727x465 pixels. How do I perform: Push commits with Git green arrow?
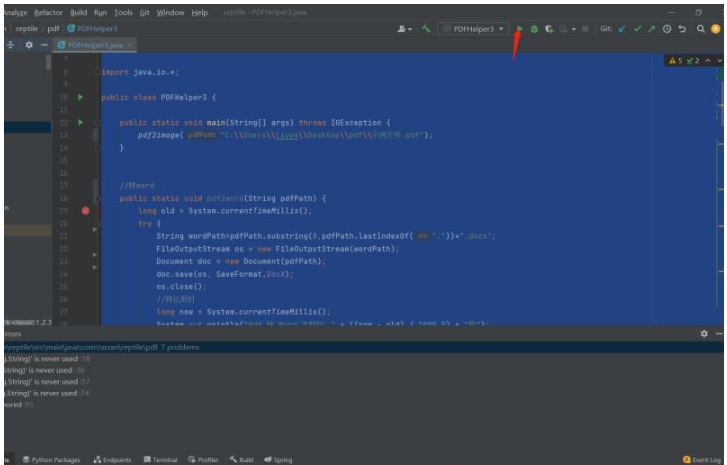coord(652,29)
